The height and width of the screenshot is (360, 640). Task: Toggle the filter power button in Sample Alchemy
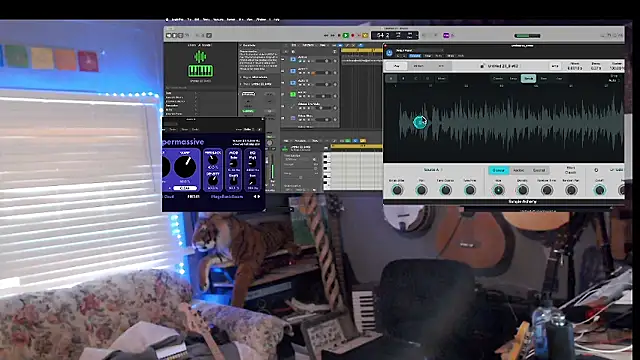click(x=596, y=170)
